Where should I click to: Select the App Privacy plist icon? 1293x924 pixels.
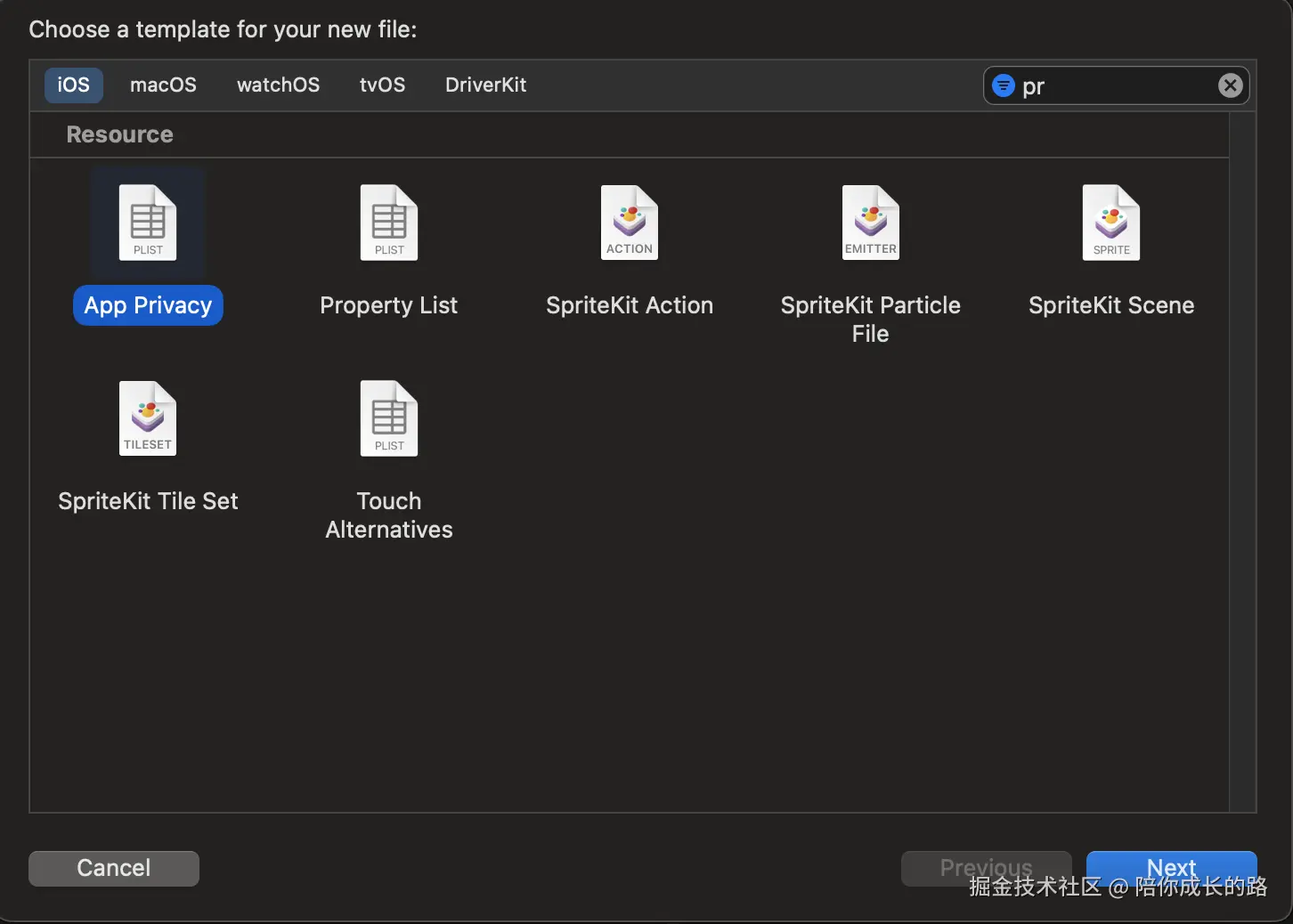pos(148,223)
